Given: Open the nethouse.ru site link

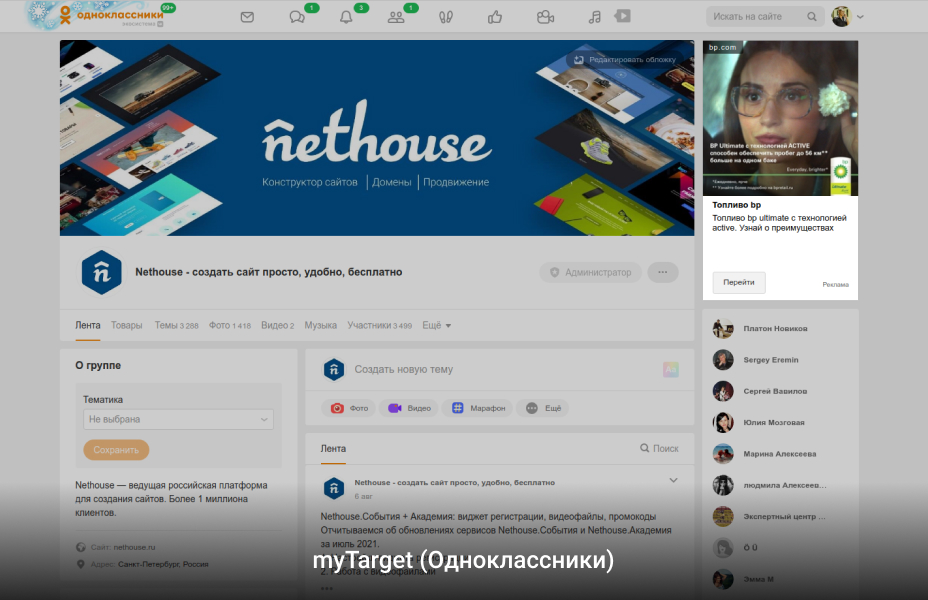Looking at the screenshot, I should (x=134, y=547).
